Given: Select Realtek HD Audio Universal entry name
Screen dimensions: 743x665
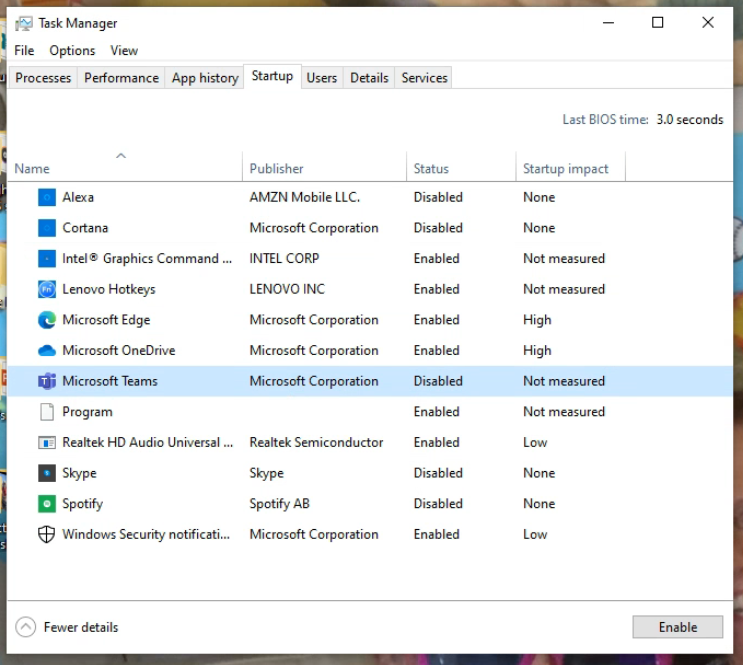Looking at the screenshot, I should click(147, 442).
